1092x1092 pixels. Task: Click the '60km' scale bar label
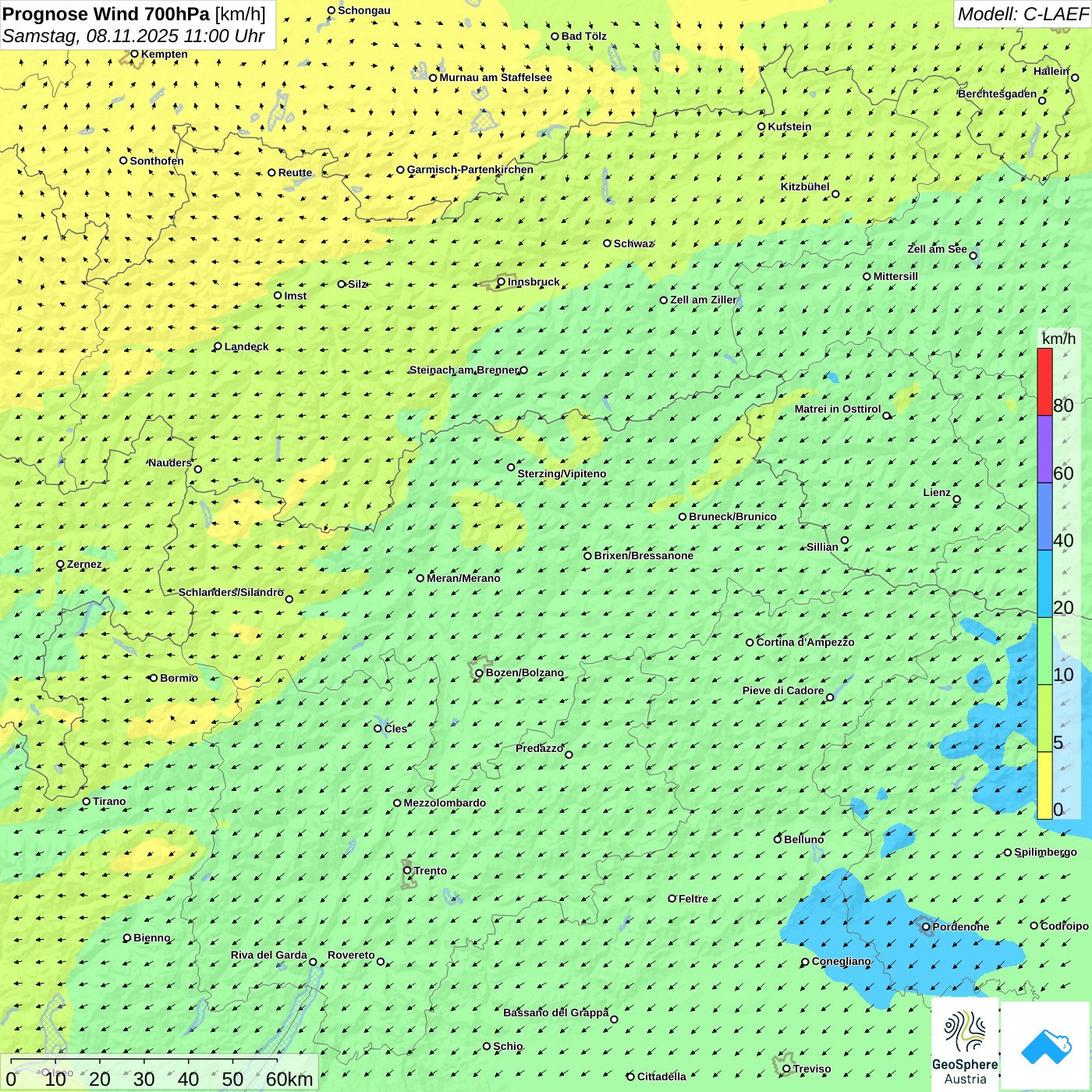(x=289, y=1079)
